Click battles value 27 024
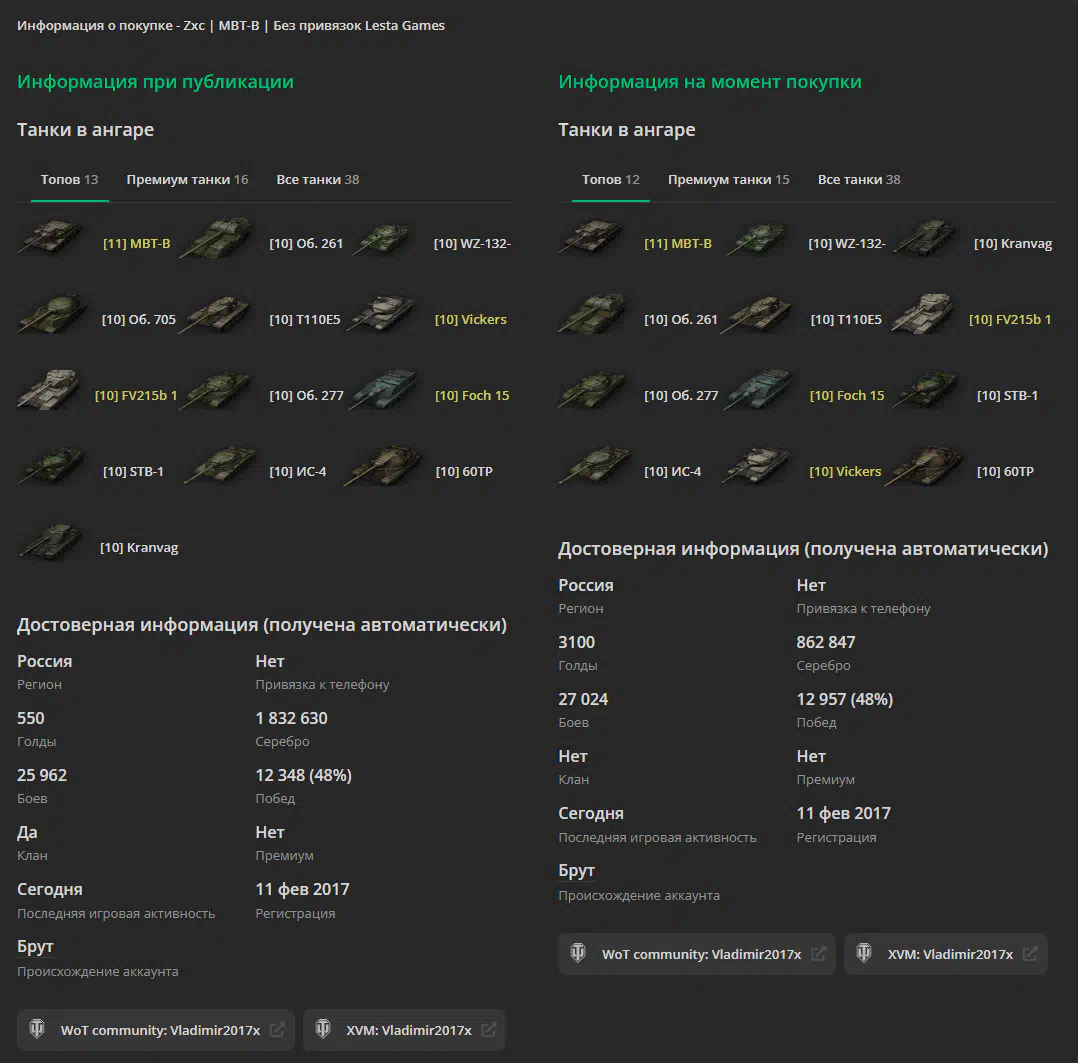Image resolution: width=1078 pixels, height=1063 pixels. point(583,699)
